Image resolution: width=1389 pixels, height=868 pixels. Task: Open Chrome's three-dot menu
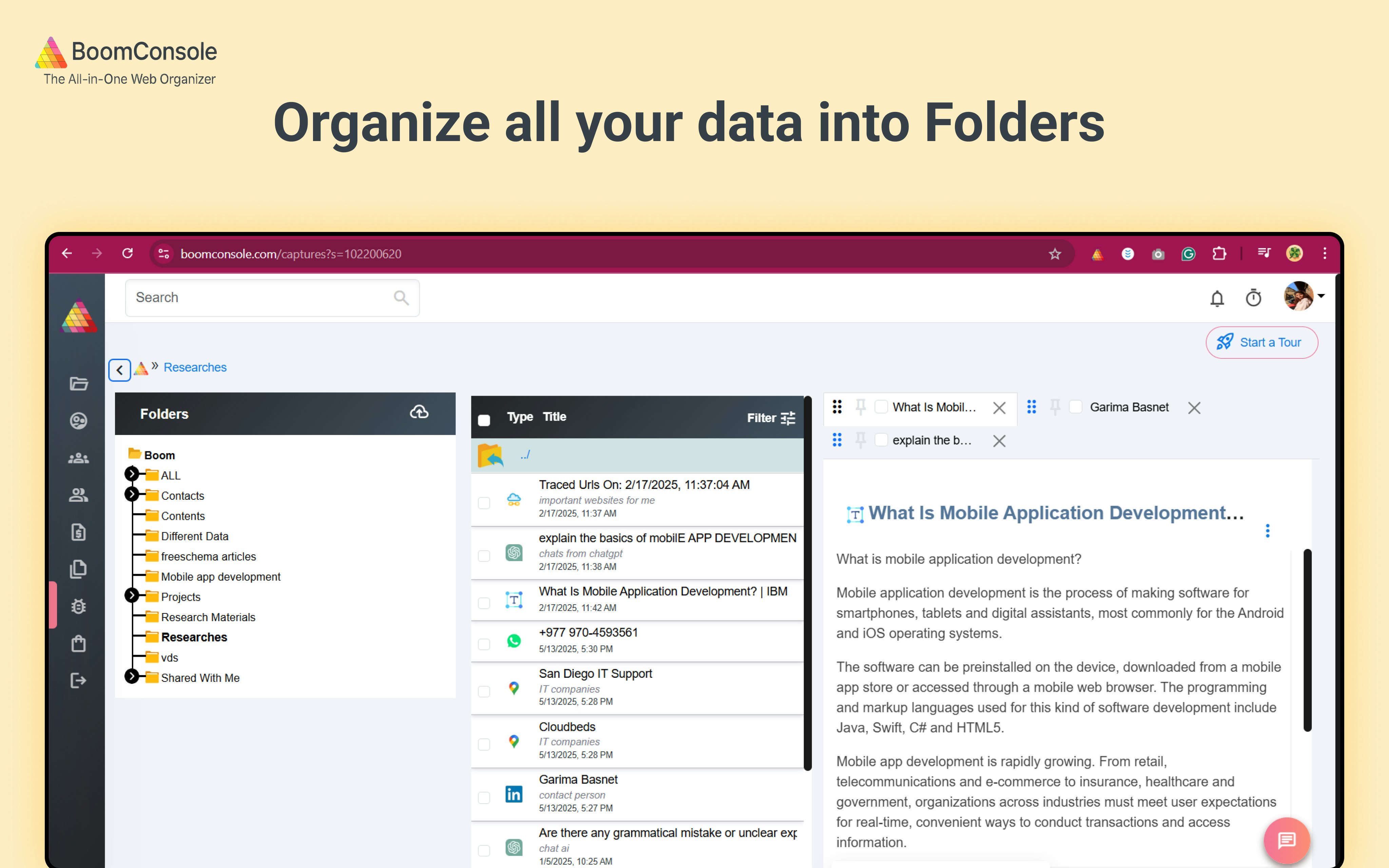click(x=1325, y=254)
